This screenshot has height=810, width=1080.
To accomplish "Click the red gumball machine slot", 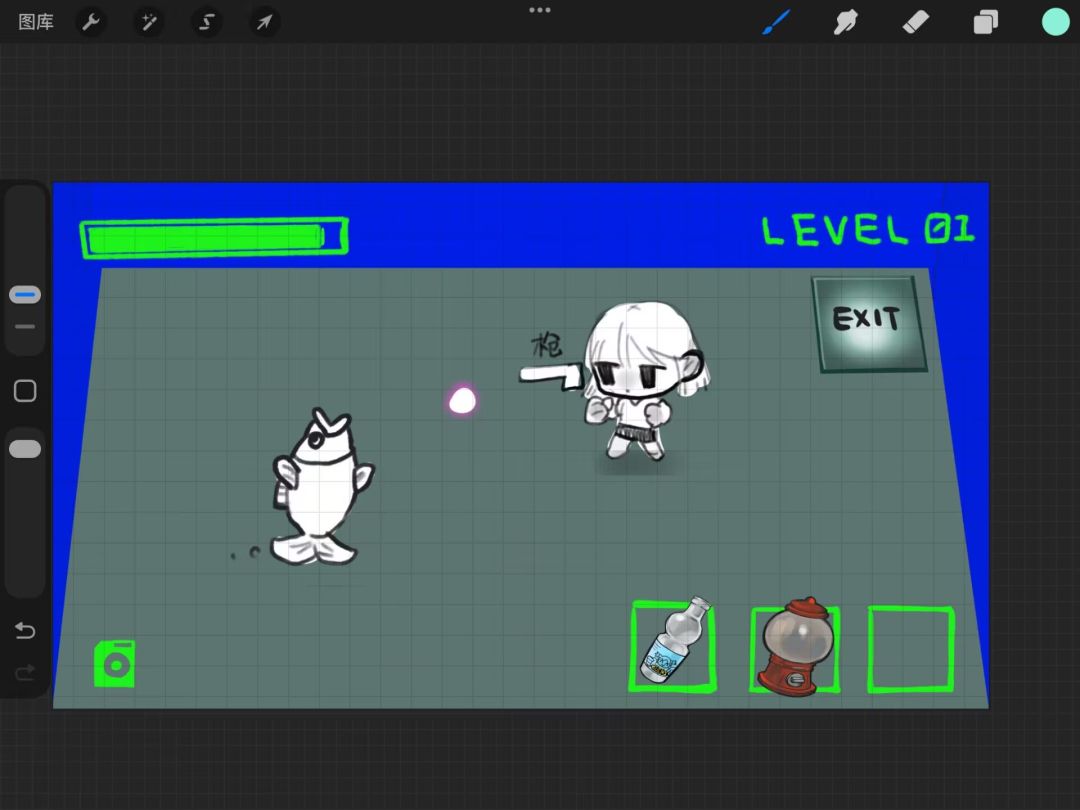I will coord(795,647).
